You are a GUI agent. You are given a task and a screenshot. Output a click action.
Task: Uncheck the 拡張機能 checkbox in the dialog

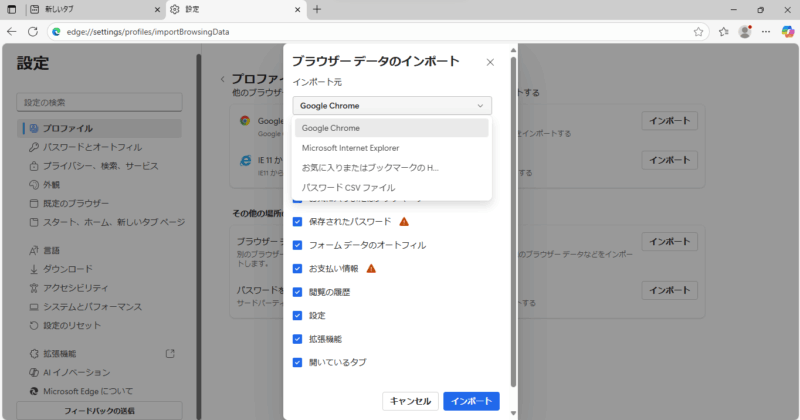[297, 339]
